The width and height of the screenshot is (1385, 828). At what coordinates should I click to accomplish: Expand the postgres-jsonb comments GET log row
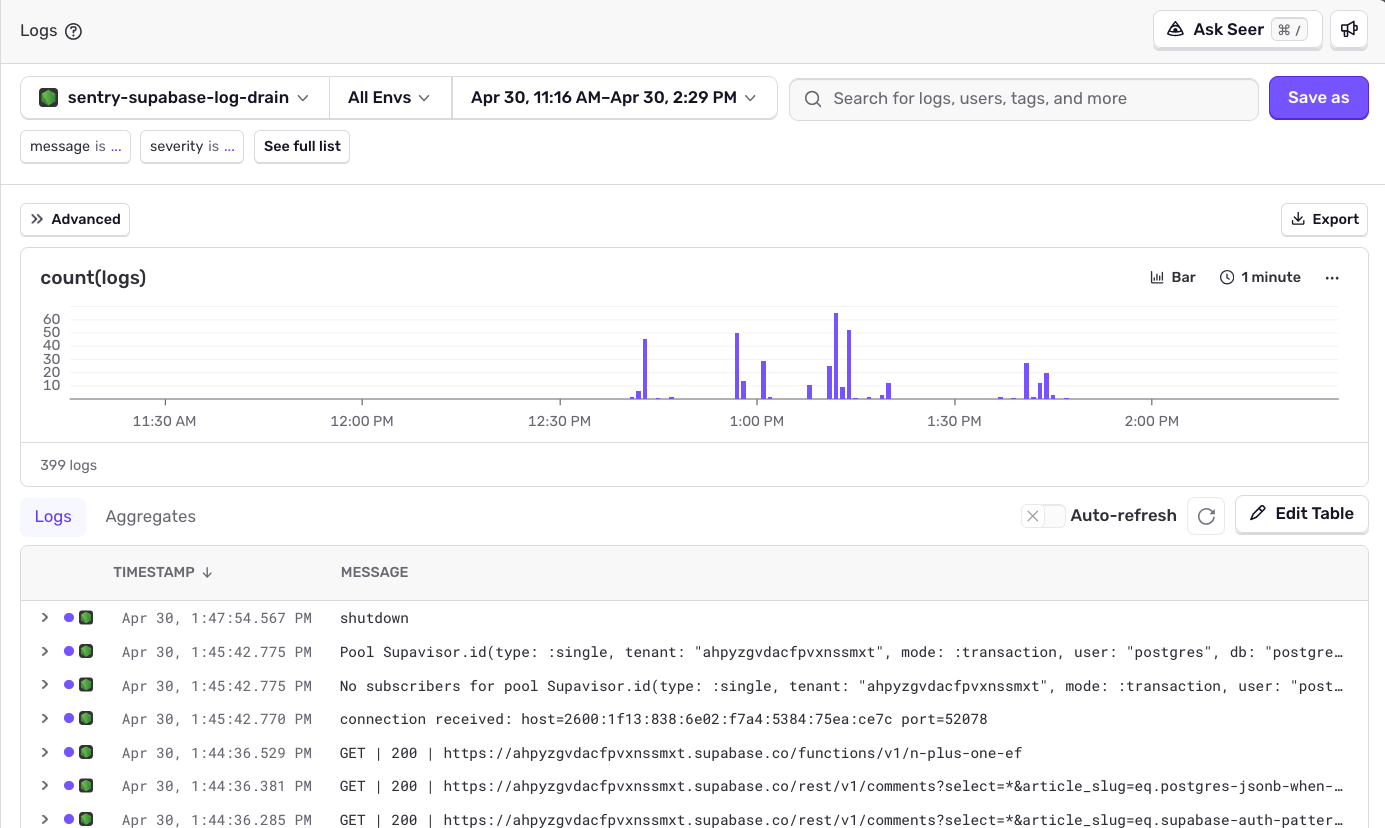pos(44,786)
